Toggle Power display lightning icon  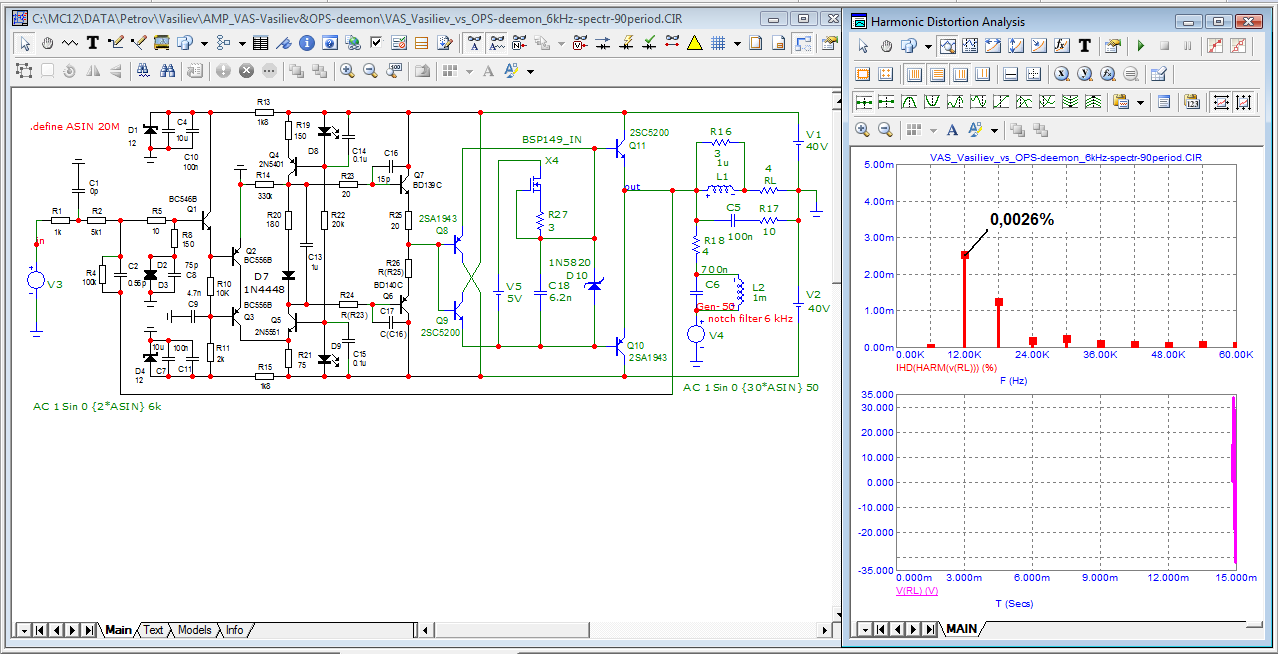[626, 43]
